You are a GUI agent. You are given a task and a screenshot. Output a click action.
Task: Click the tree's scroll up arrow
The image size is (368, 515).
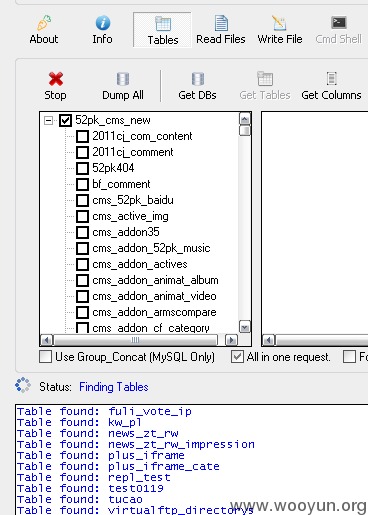(245, 119)
